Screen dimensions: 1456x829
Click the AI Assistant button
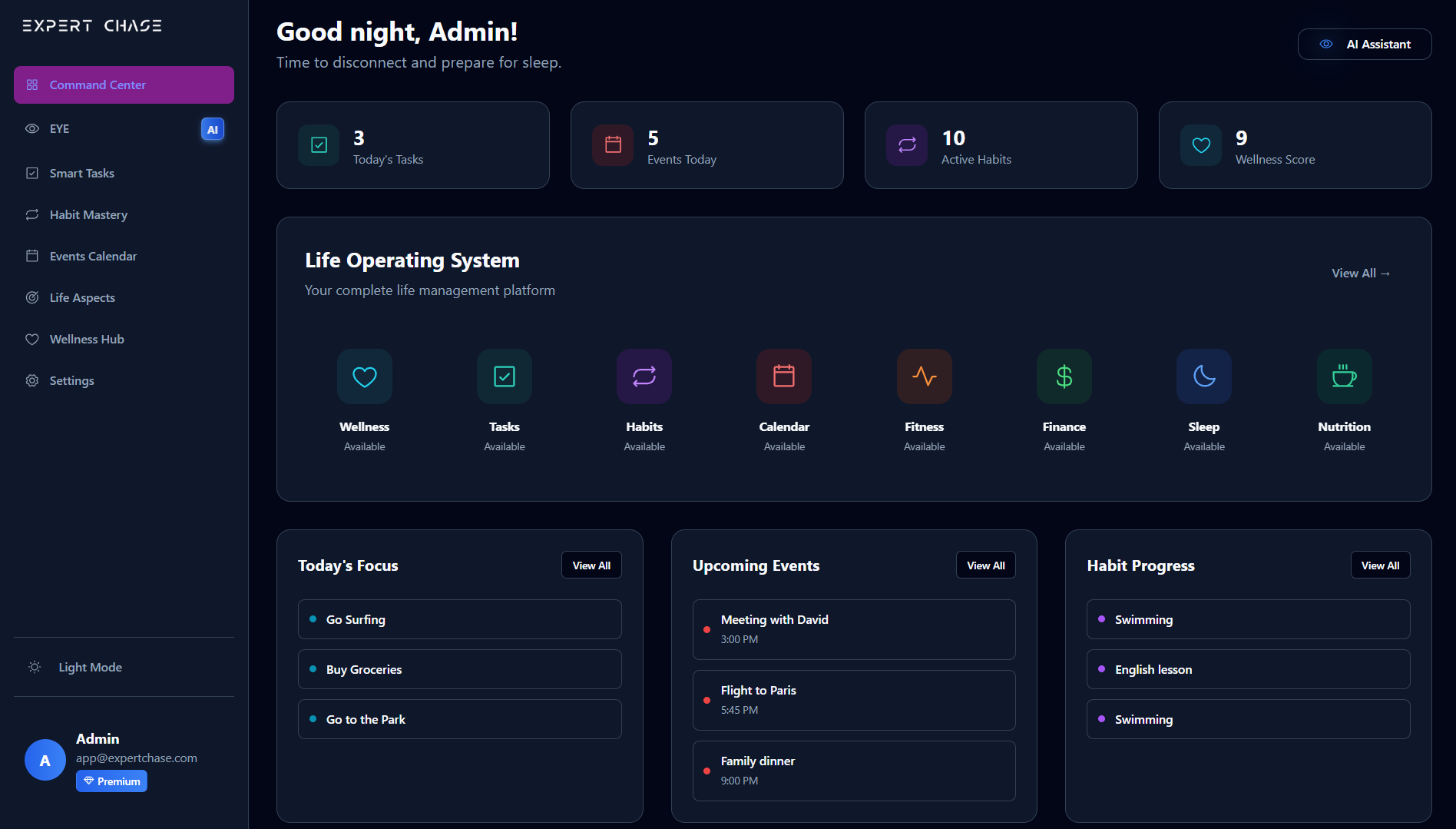(1364, 45)
